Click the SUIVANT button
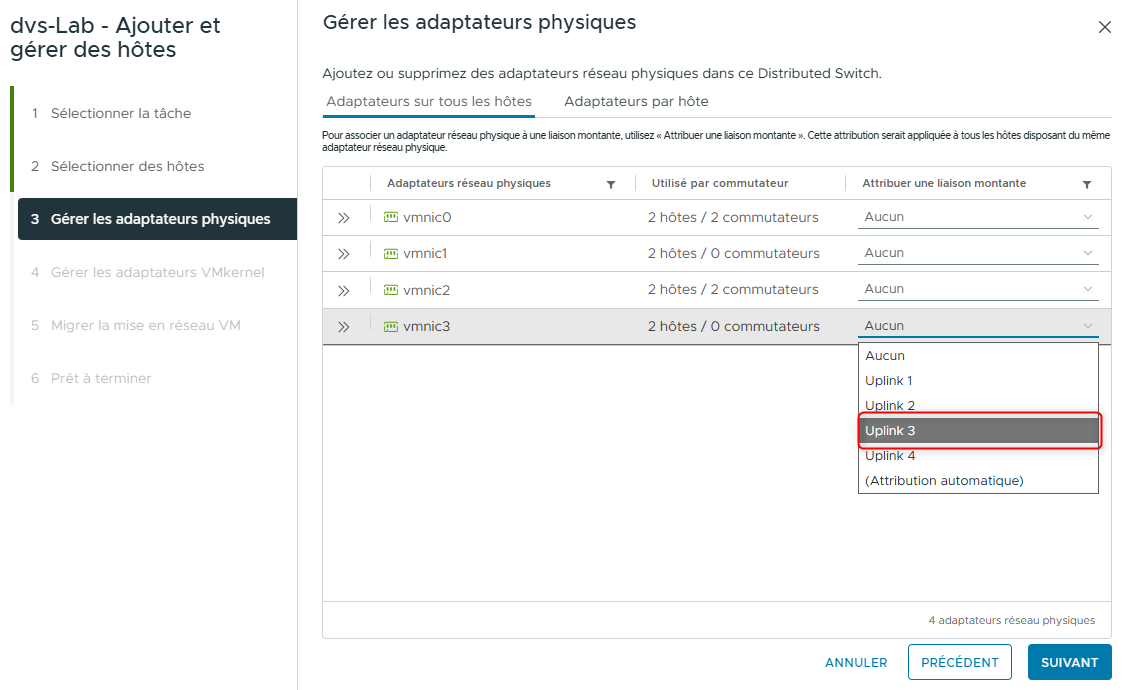Screen dimensions: 1125x690 point(1069,662)
